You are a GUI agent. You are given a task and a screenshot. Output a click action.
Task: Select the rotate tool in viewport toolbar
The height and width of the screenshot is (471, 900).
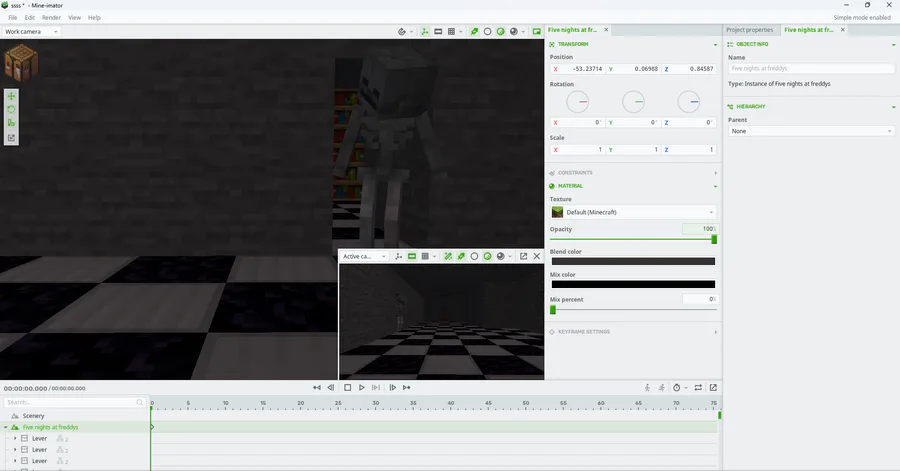[x=11, y=110]
